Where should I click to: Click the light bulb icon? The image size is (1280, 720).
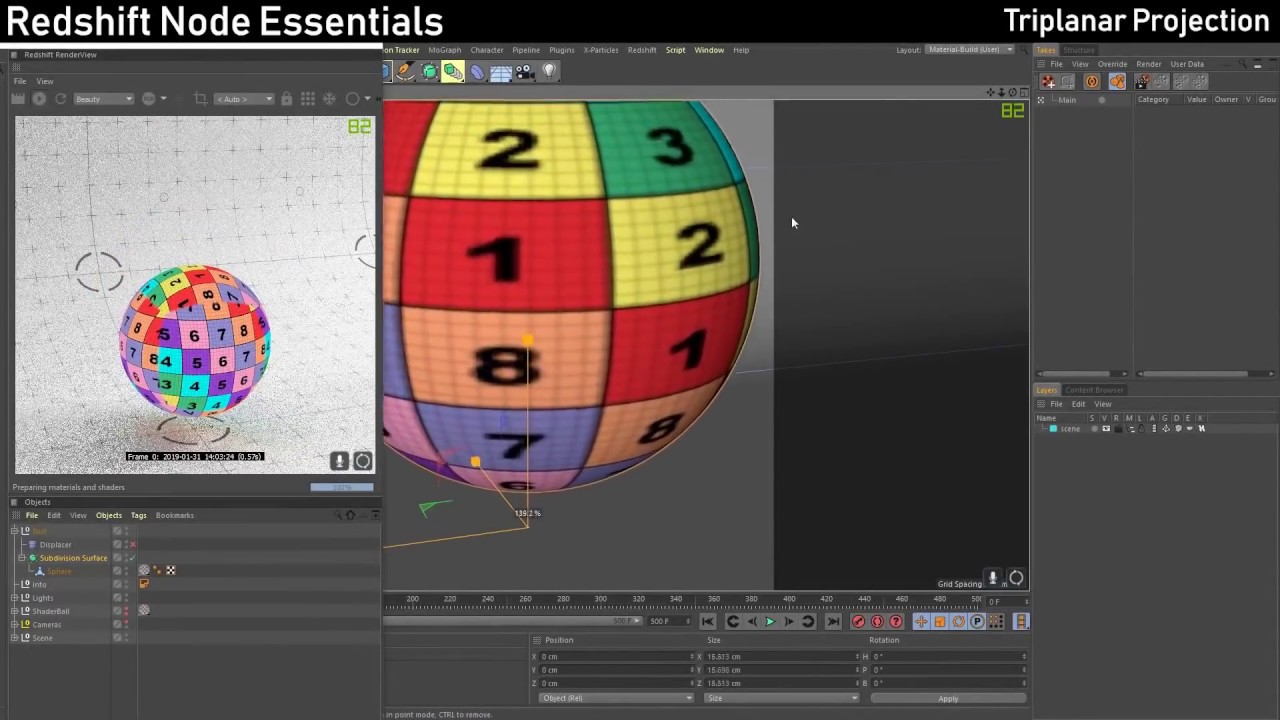549,71
